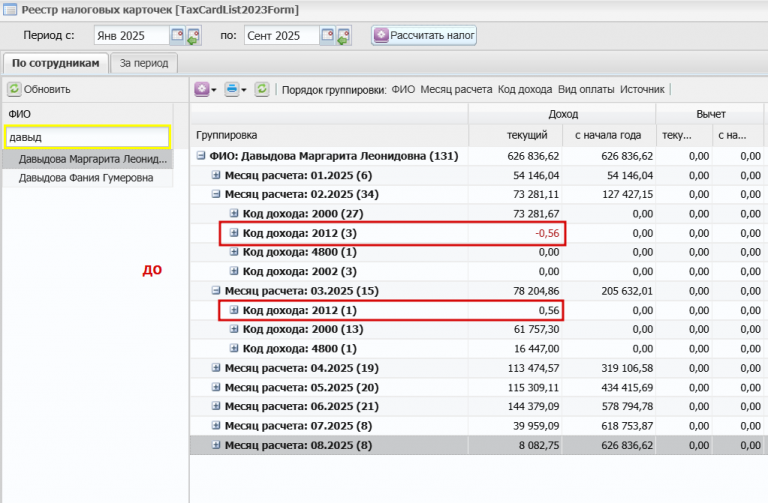This screenshot has width=768, height=503.
Task: Collapse Месяц расчета: 03.2025 row
Action: tap(216, 290)
